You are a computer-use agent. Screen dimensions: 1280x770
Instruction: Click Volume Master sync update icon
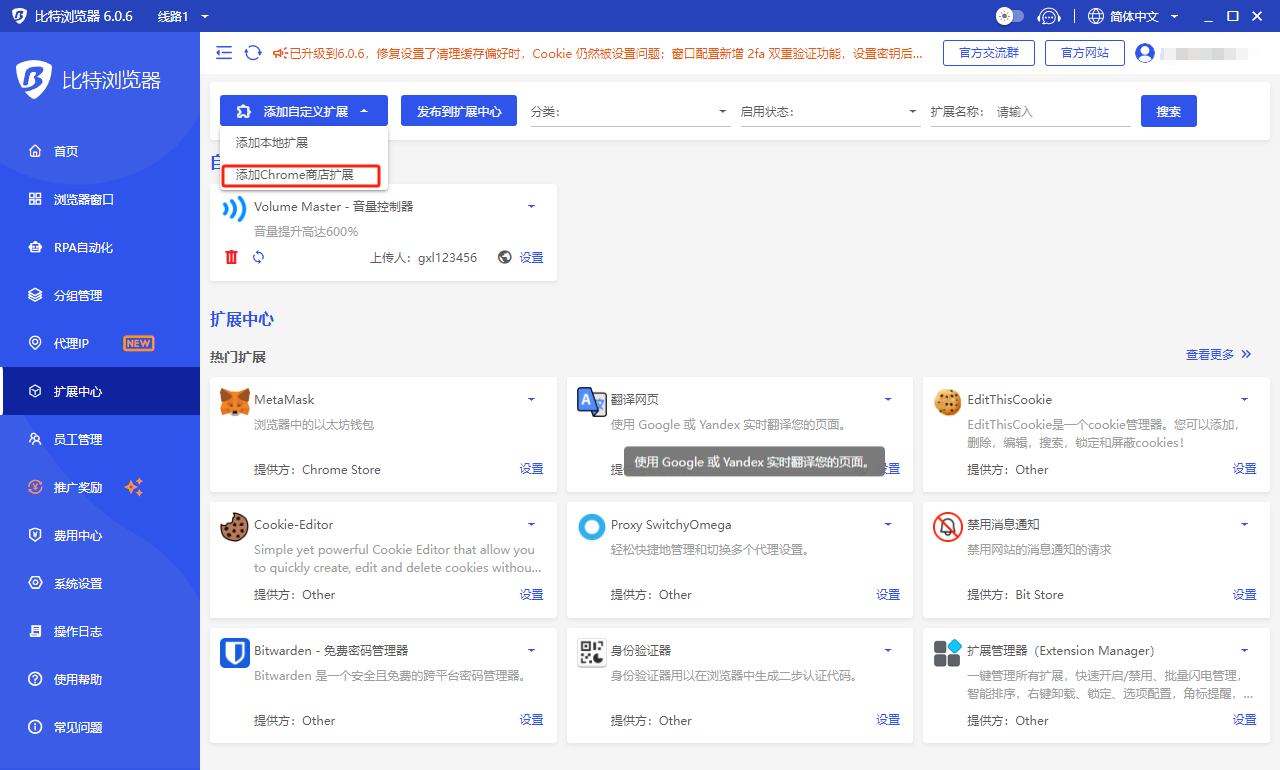point(258,257)
